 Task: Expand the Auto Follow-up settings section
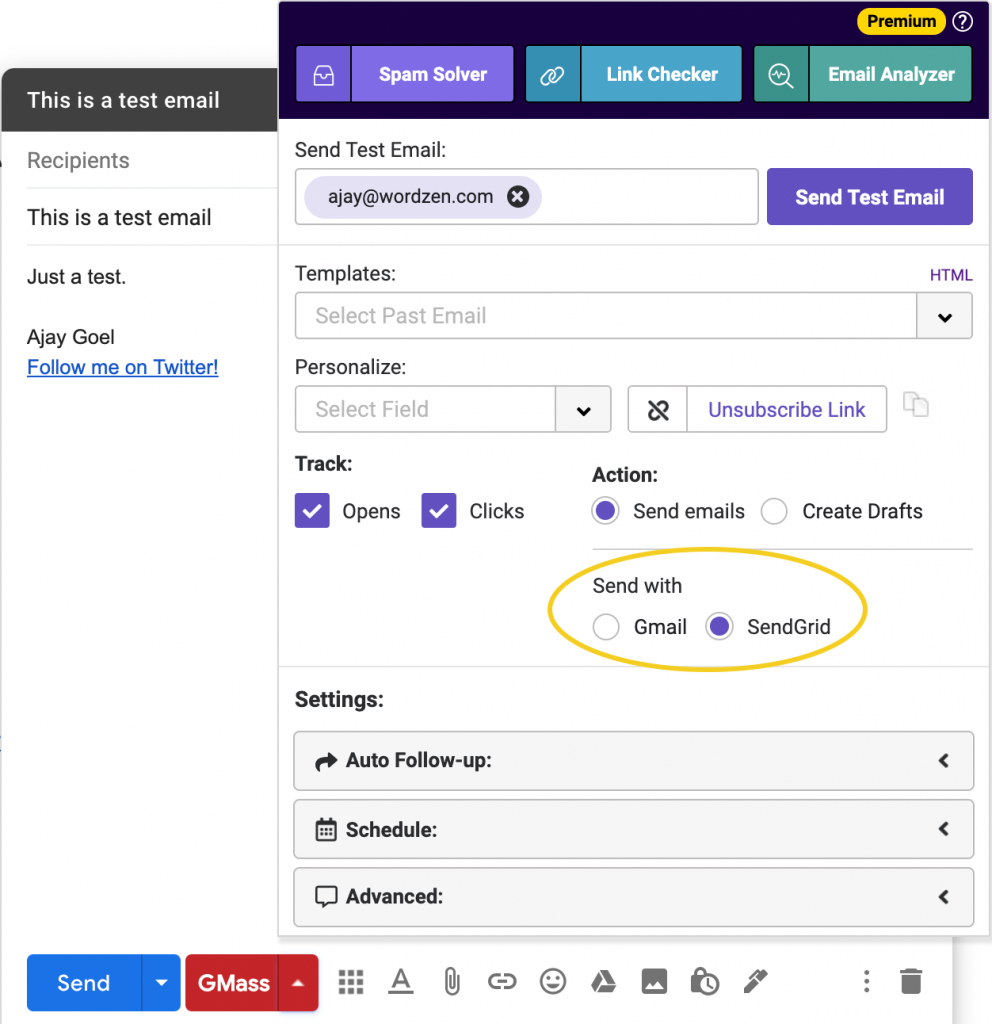(633, 761)
